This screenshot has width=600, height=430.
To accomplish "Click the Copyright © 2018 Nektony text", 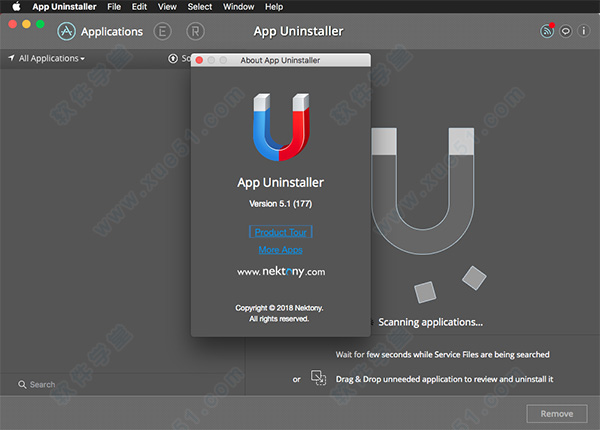I will point(279,308).
